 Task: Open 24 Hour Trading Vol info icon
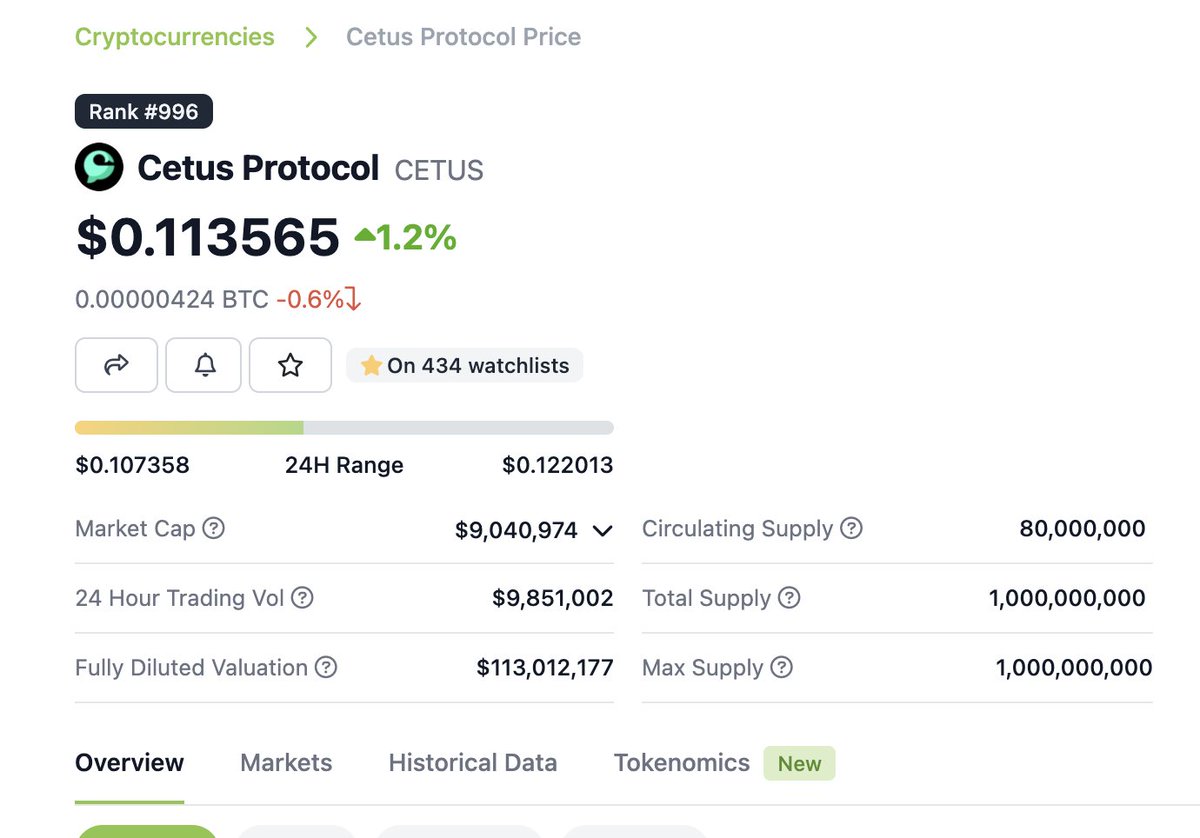[x=302, y=598]
